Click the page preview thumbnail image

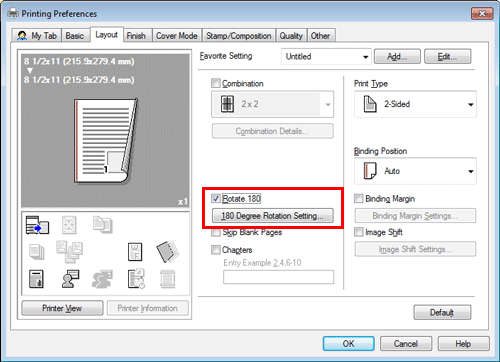106,140
